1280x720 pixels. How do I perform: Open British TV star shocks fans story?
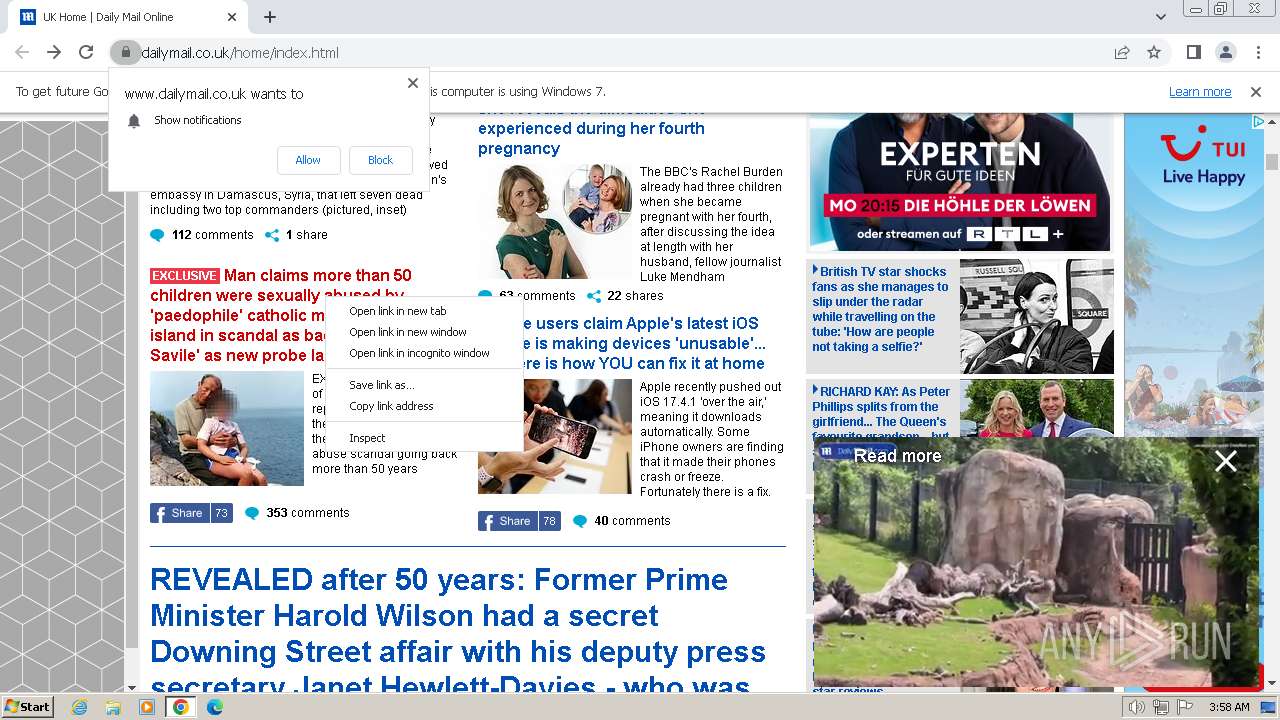click(880, 309)
